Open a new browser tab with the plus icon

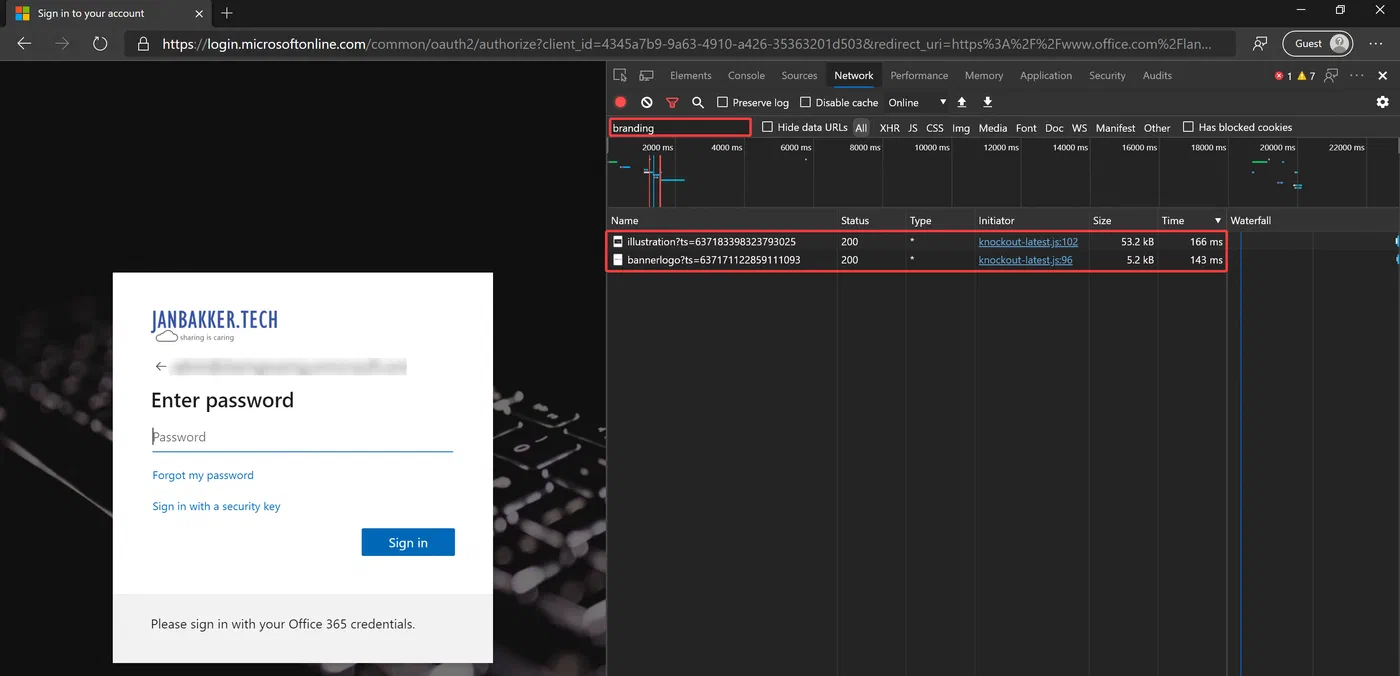(227, 13)
